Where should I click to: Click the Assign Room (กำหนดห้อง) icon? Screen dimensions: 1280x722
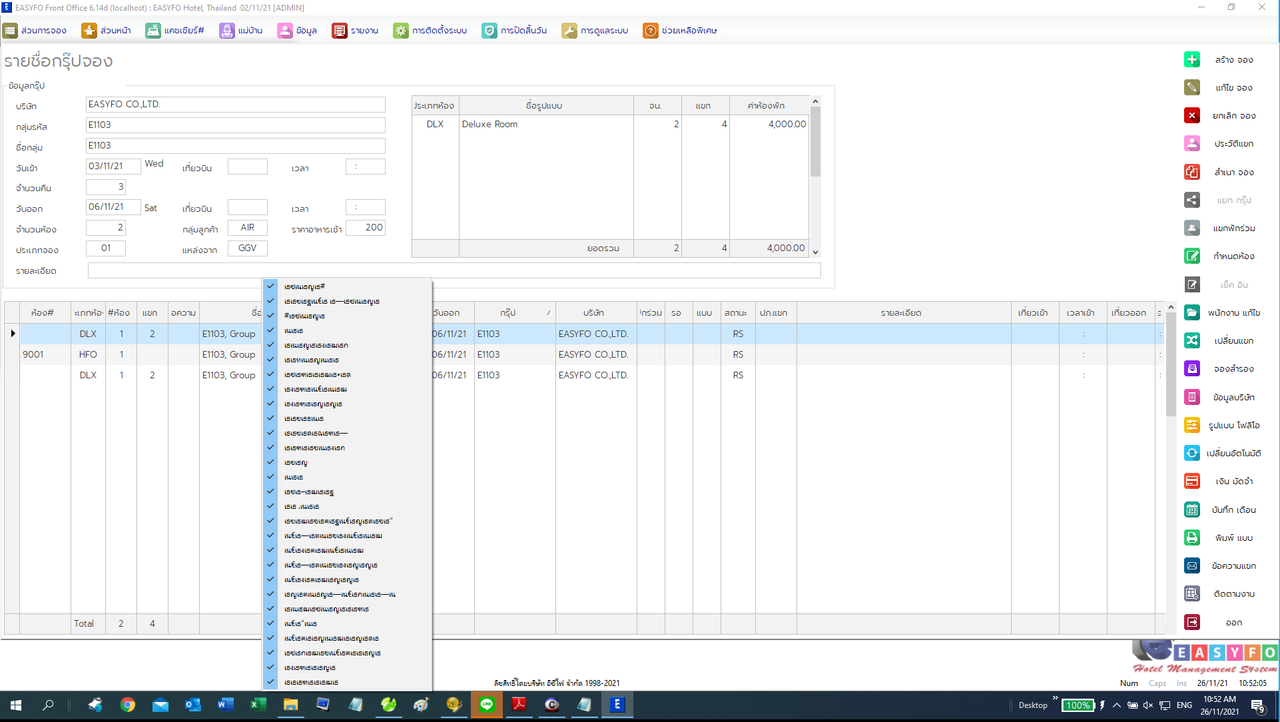click(1192, 256)
